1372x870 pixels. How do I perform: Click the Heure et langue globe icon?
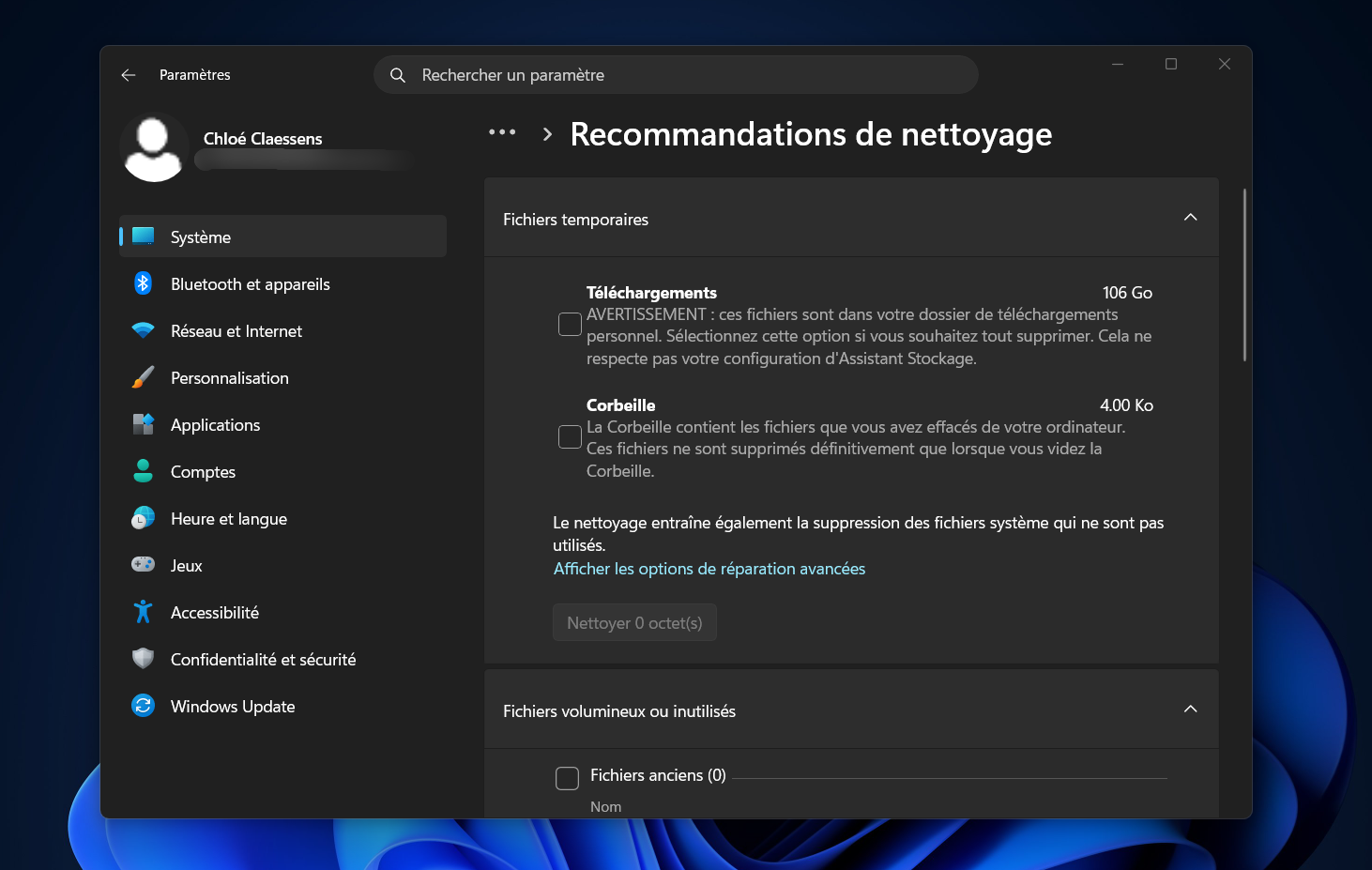click(144, 518)
